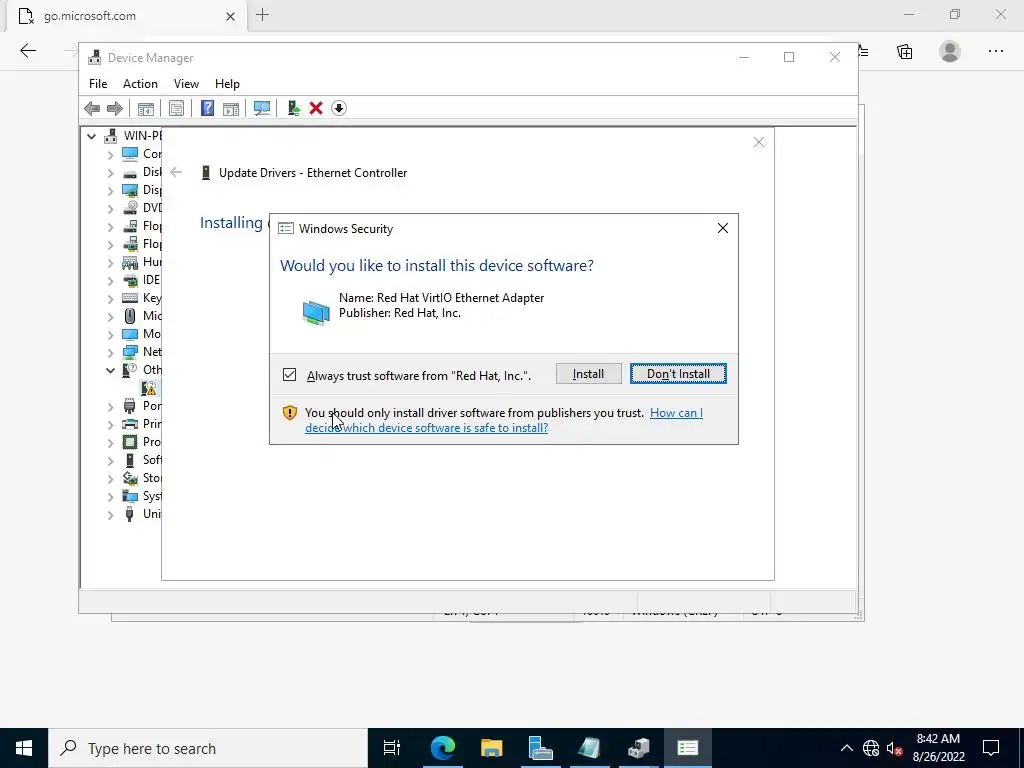The width and height of the screenshot is (1024, 768).
Task: Open the Help menu in Device Manager
Action: pos(227,84)
